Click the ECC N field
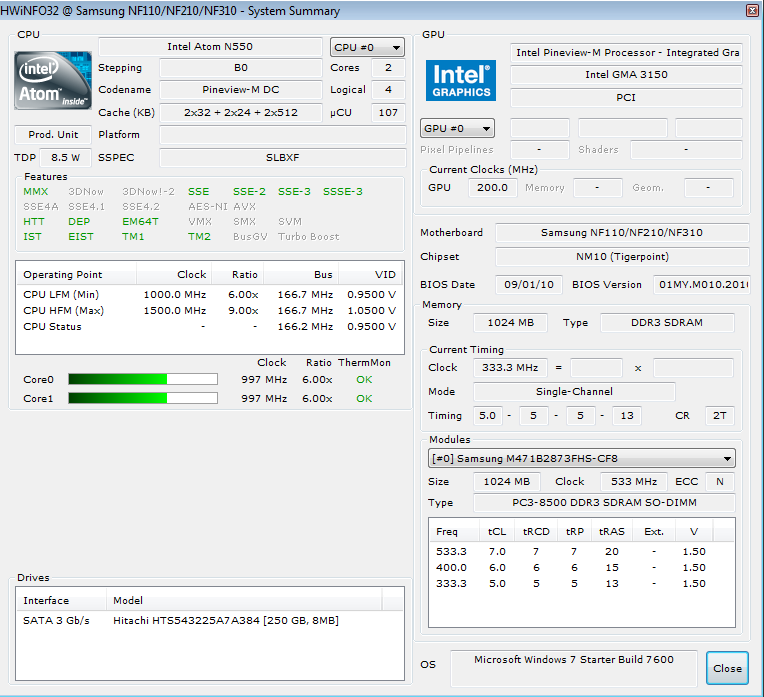 (720, 482)
